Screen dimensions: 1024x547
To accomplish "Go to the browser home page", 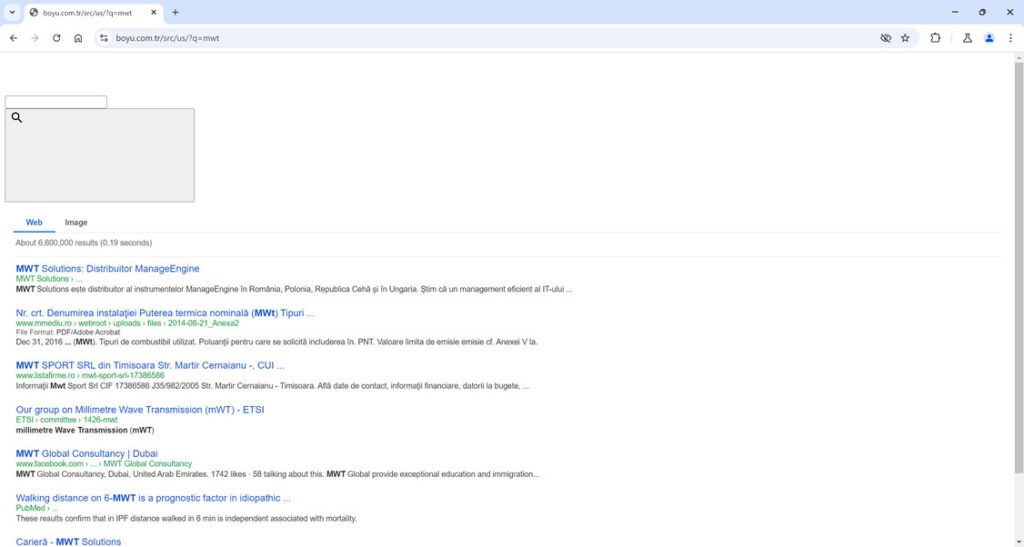I will pyautogui.click(x=78, y=38).
